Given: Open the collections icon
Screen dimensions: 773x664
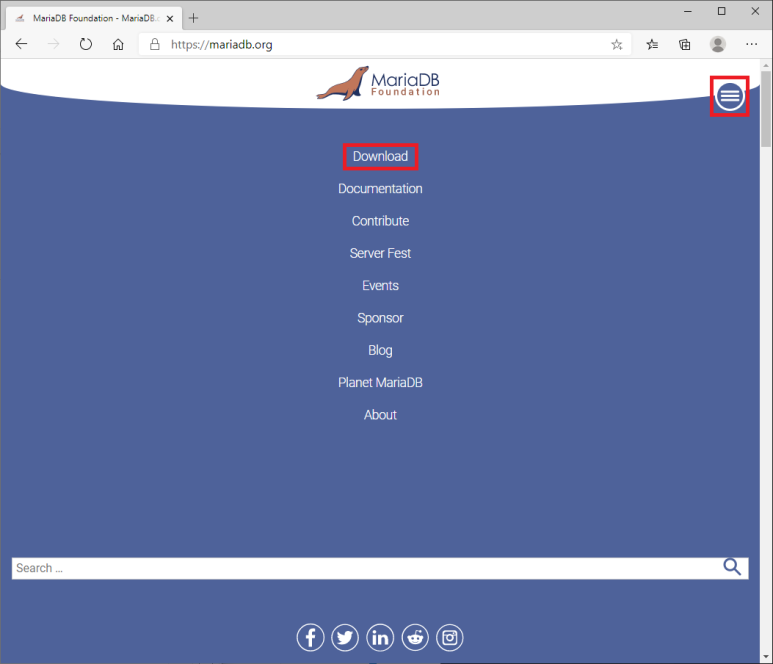Looking at the screenshot, I should tap(685, 45).
